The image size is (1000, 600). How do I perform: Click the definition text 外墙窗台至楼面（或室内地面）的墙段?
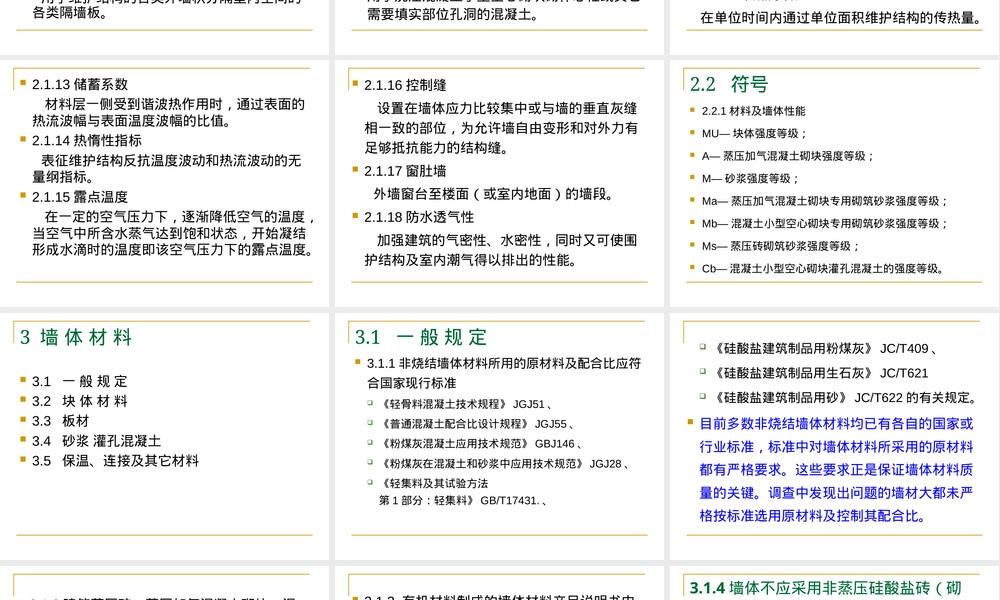tap(494, 194)
